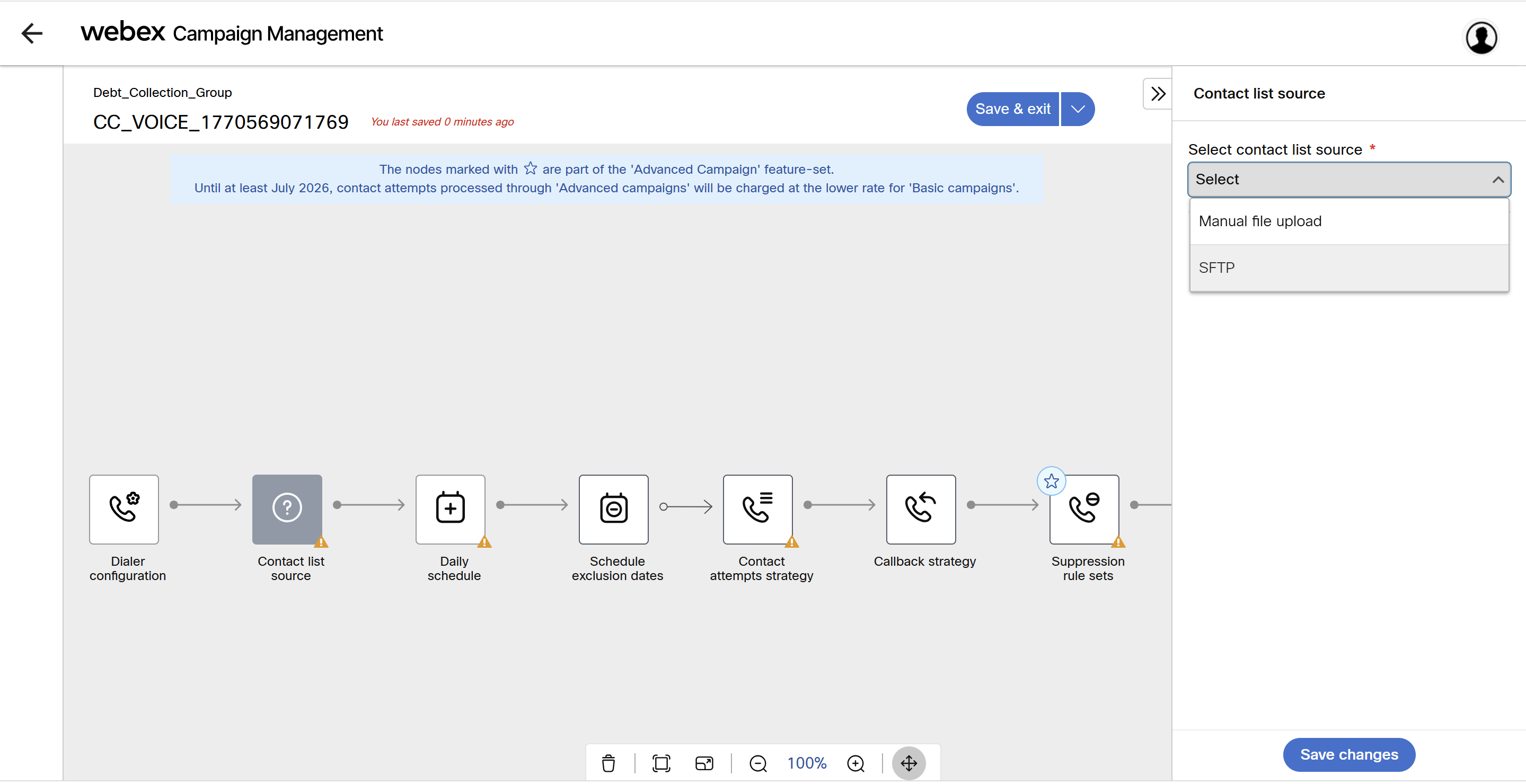Click the zoom out magnifier icon
This screenshot has height=784, width=1526.
757,763
